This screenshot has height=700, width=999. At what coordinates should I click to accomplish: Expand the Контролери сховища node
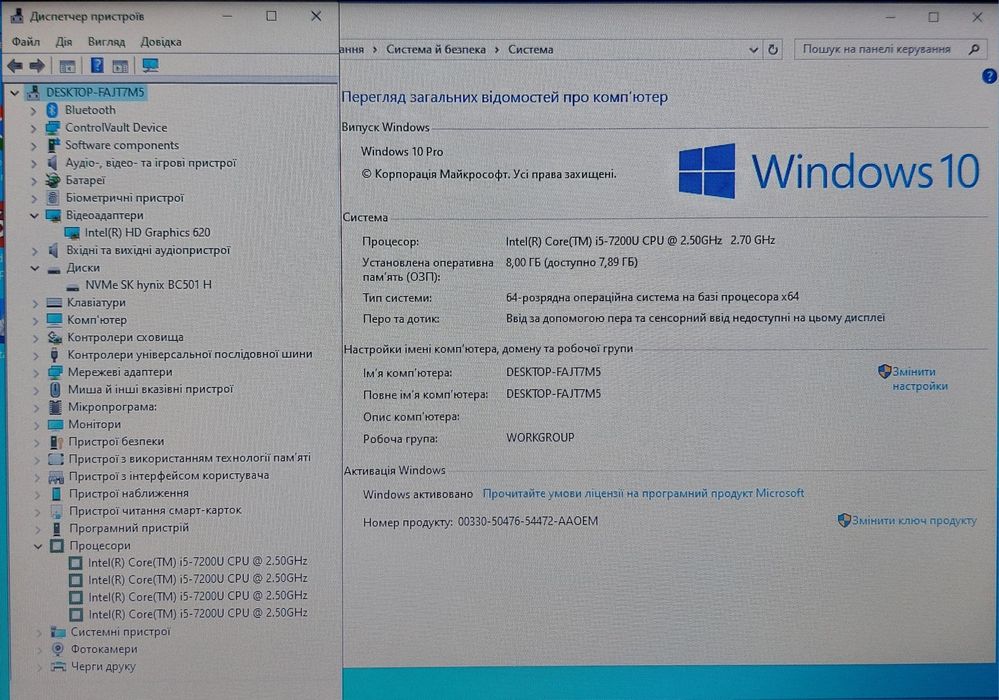(x=36, y=338)
